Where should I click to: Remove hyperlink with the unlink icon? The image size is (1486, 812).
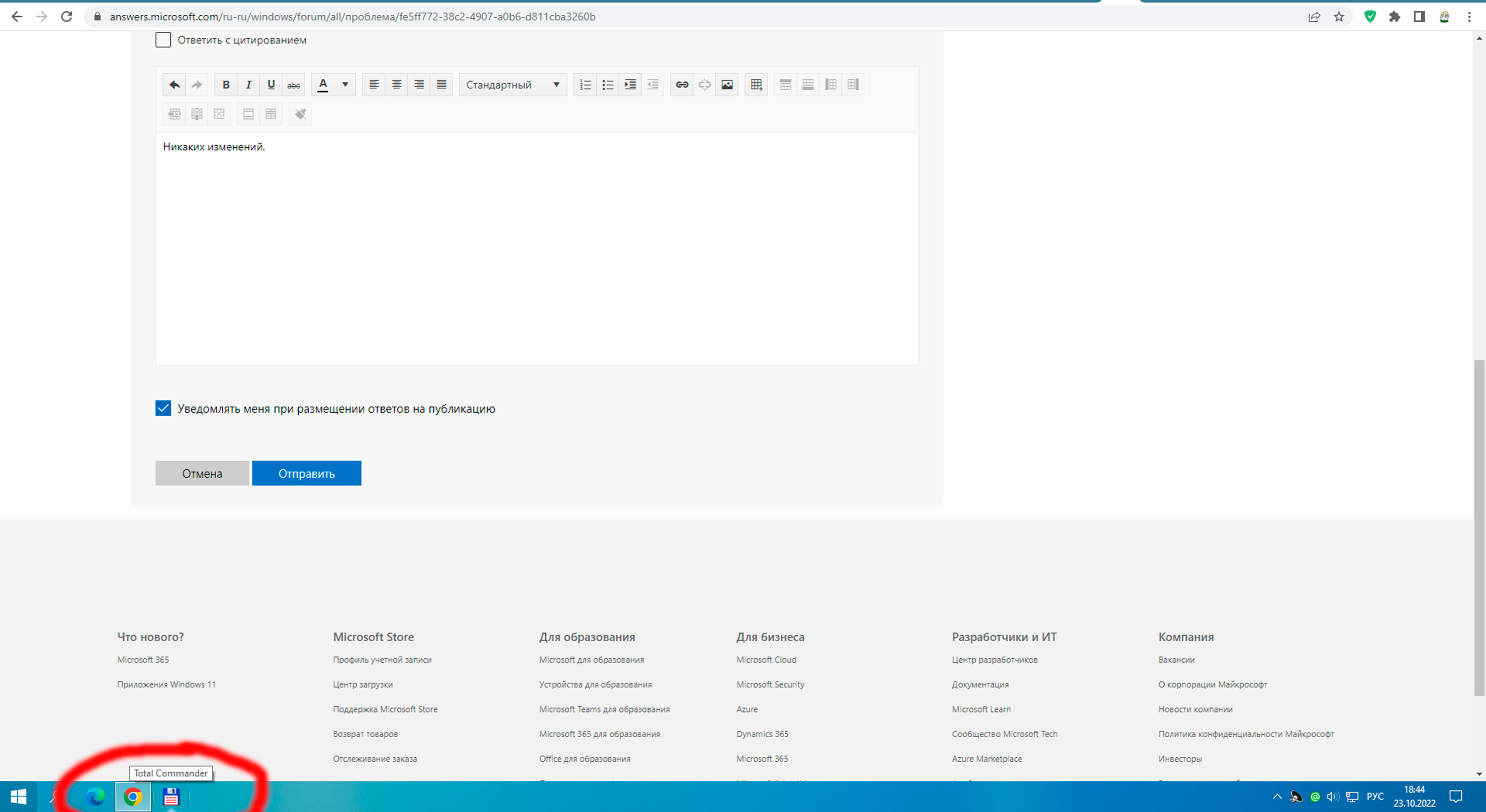coord(704,85)
